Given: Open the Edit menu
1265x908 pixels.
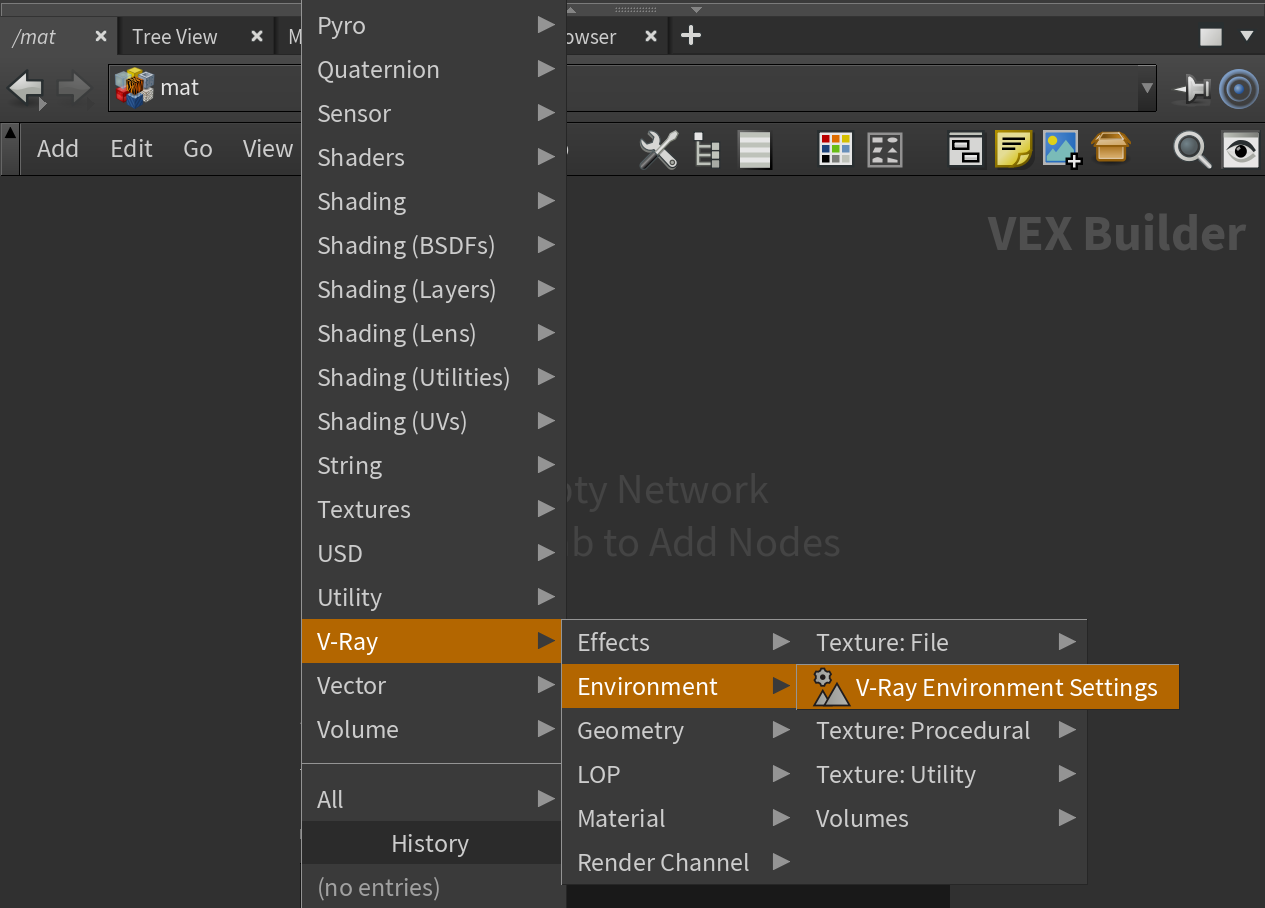Looking at the screenshot, I should [132, 149].
